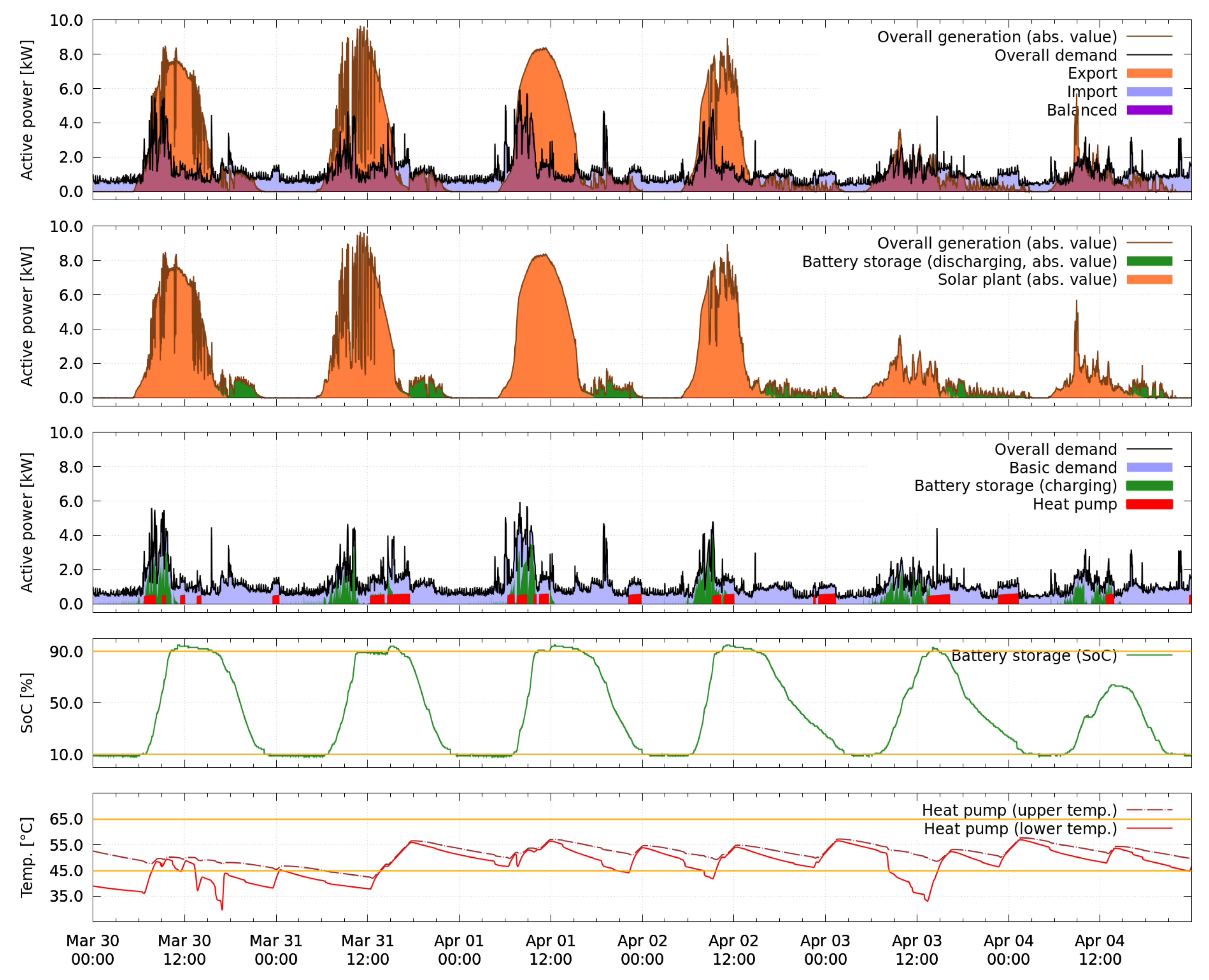This screenshot has height=980, width=1209.
Task: Click the 65.0 temperature tick label
Action: [x=66, y=819]
